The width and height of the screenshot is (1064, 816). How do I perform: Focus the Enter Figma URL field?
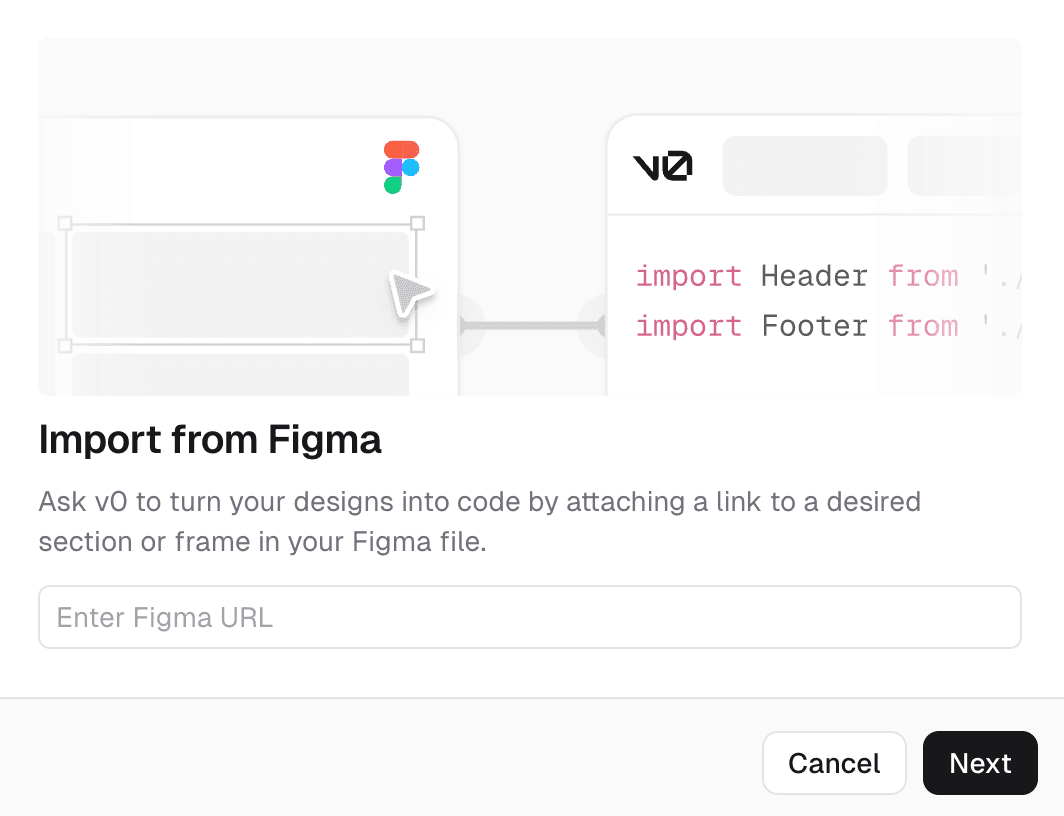tap(530, 617)
